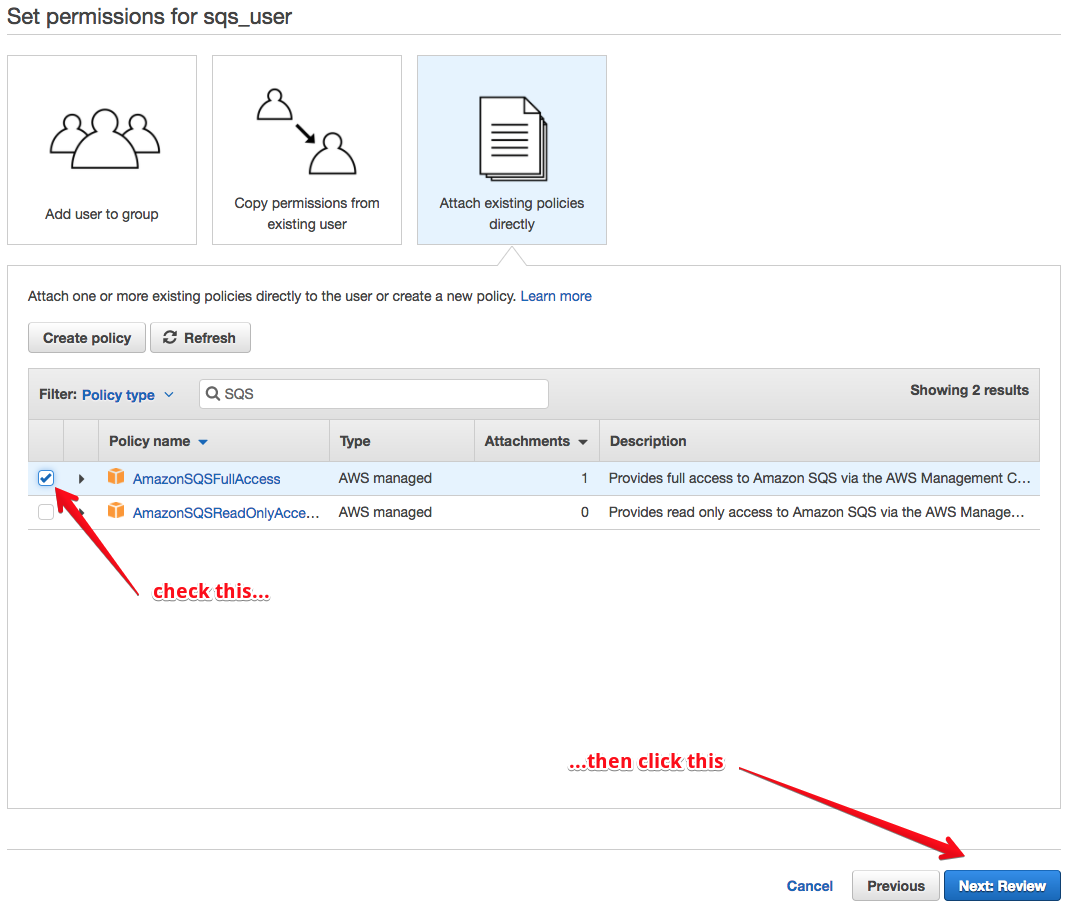The height and width of the screenshot is (906, 1069).
Task: Open the Learn more link
Action: (x=556, y=297)
